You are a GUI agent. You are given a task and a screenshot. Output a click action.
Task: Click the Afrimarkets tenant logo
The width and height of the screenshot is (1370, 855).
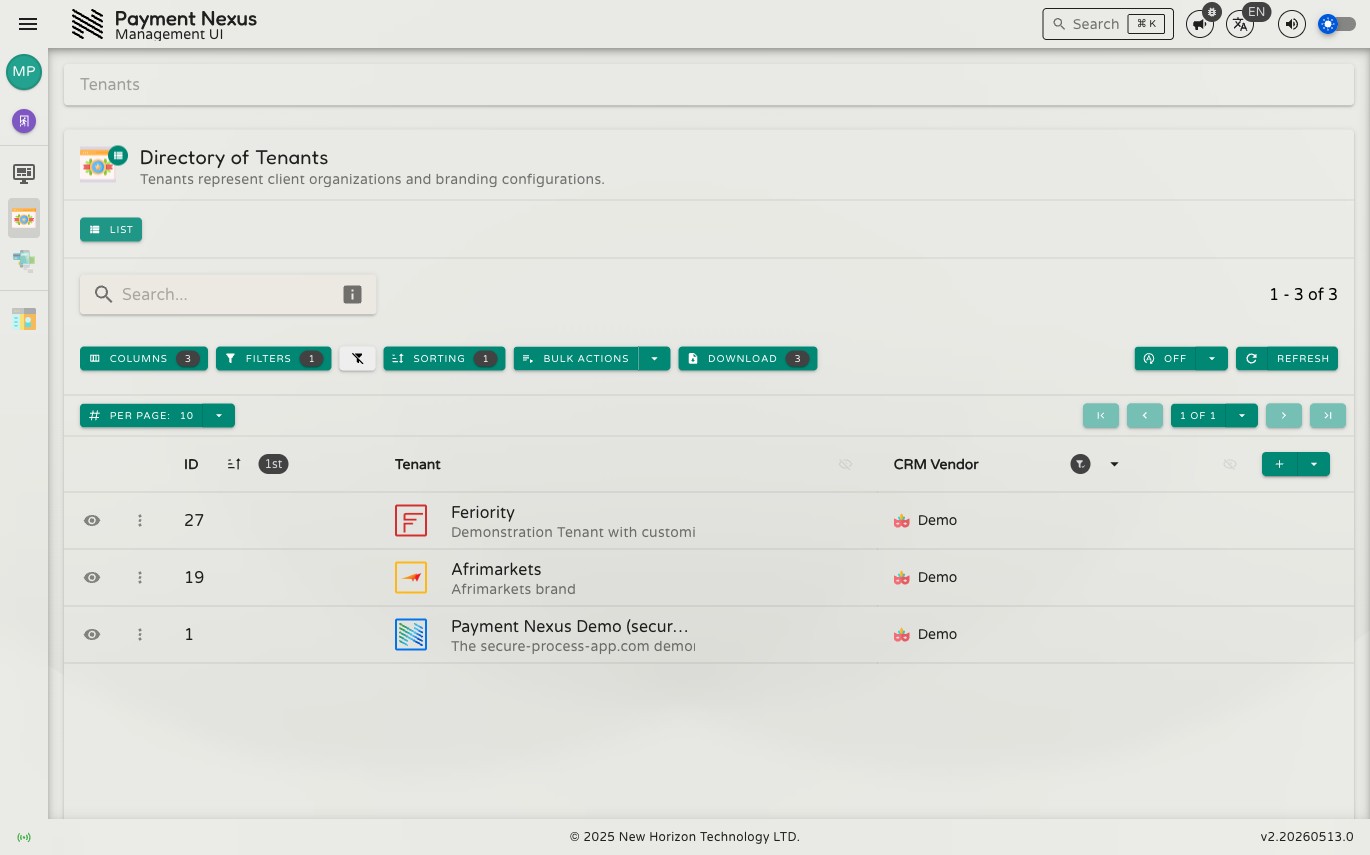click(x=411, y=577)
